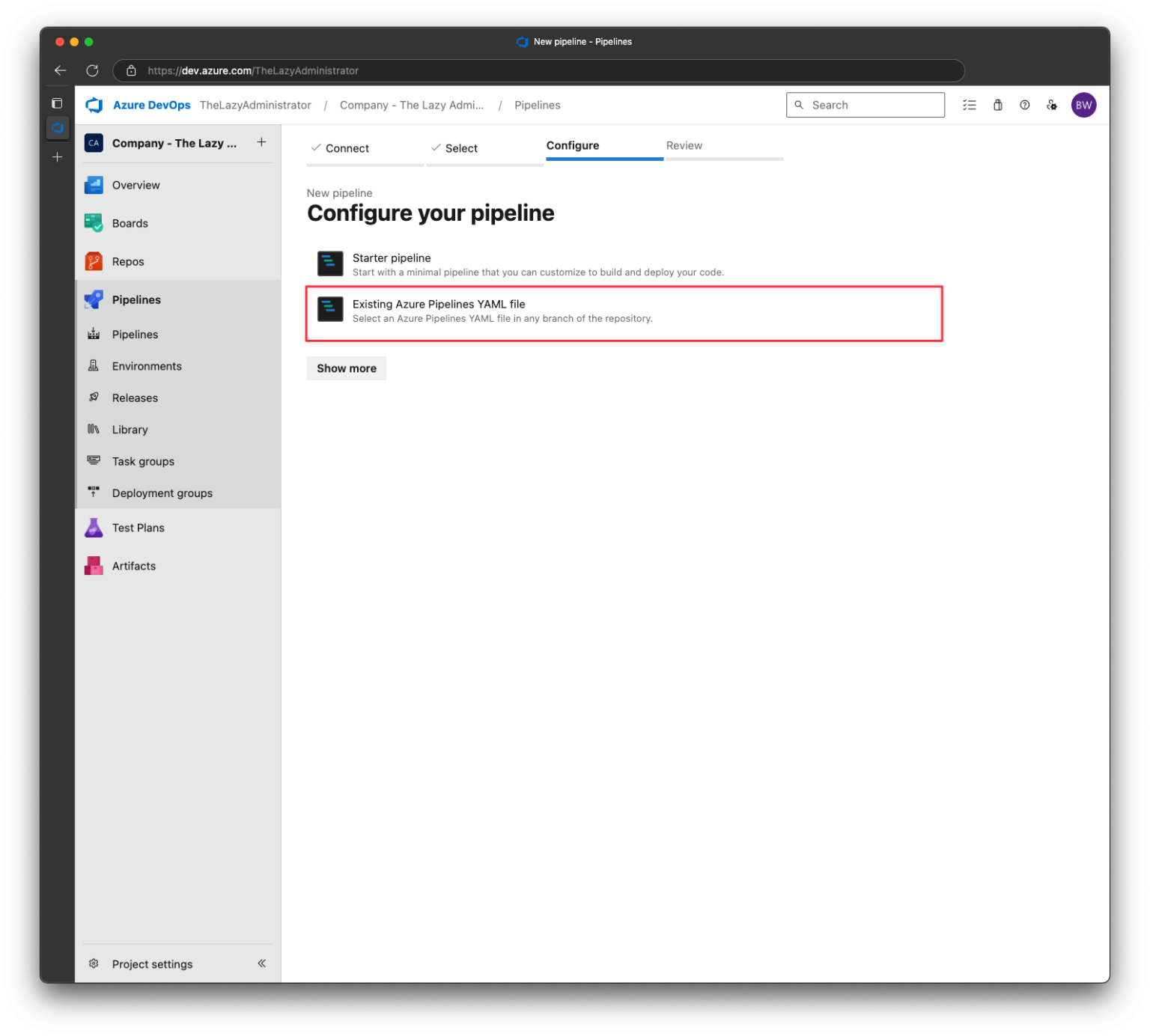Image resolution: width=1150 pixels, height=1036 pixels.
Task: Open the Marketplace shopping bag icon
Action: [x=998, y=106]
